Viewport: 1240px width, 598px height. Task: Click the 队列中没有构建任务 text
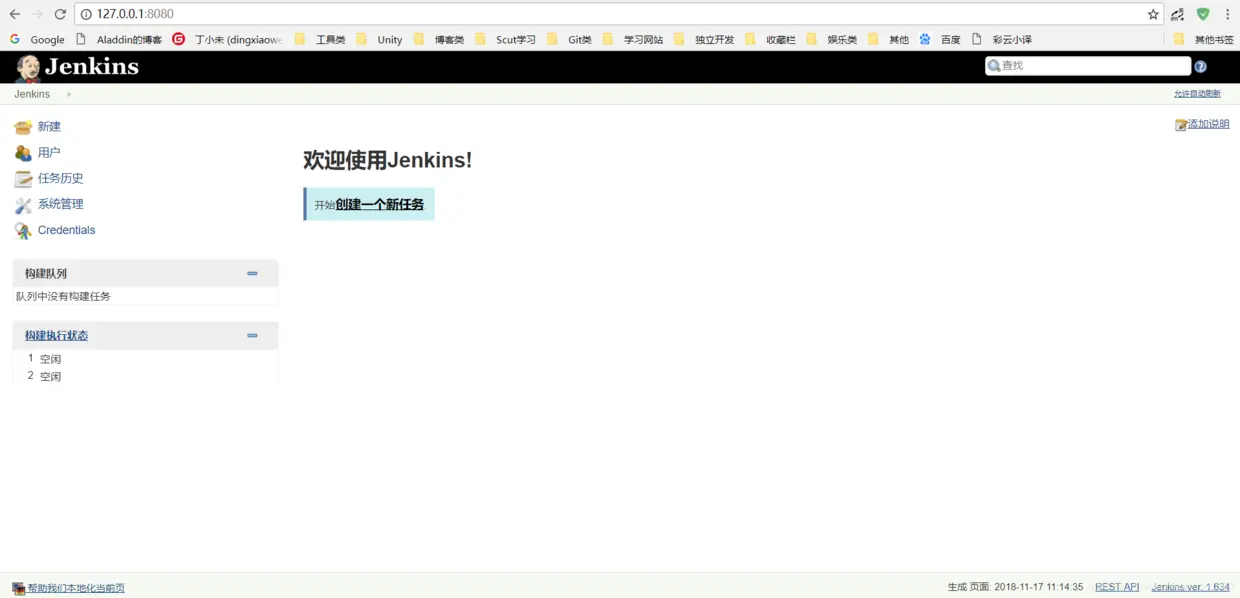point(63,296)
